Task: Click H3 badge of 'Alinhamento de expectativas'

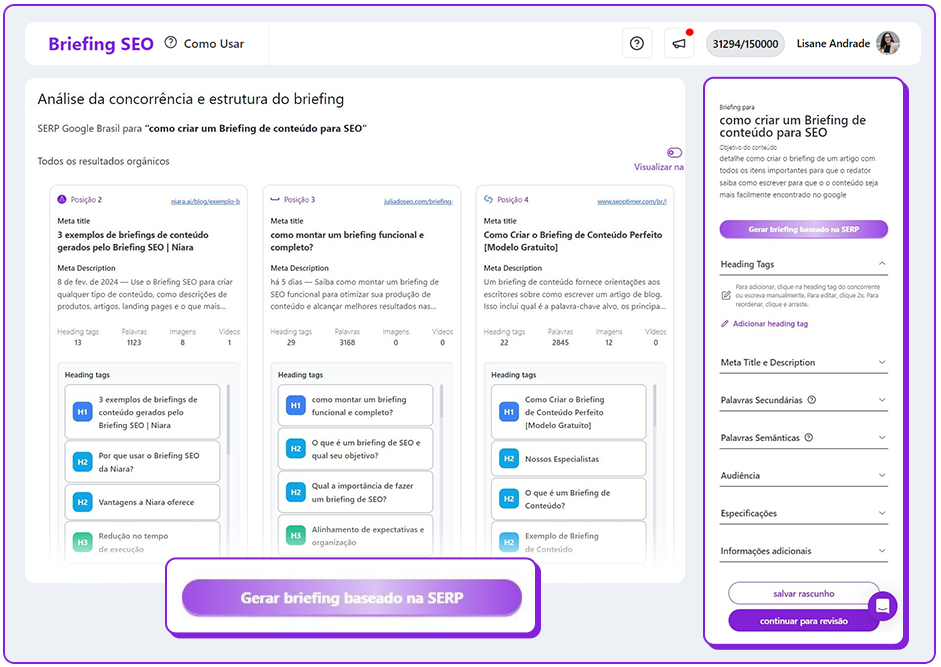Action: (x=295, y=536)
